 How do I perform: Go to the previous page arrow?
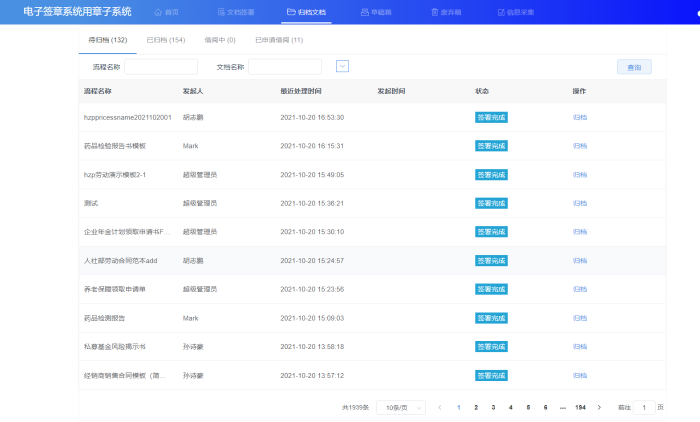pyautogui.click(x=440, y=407)
